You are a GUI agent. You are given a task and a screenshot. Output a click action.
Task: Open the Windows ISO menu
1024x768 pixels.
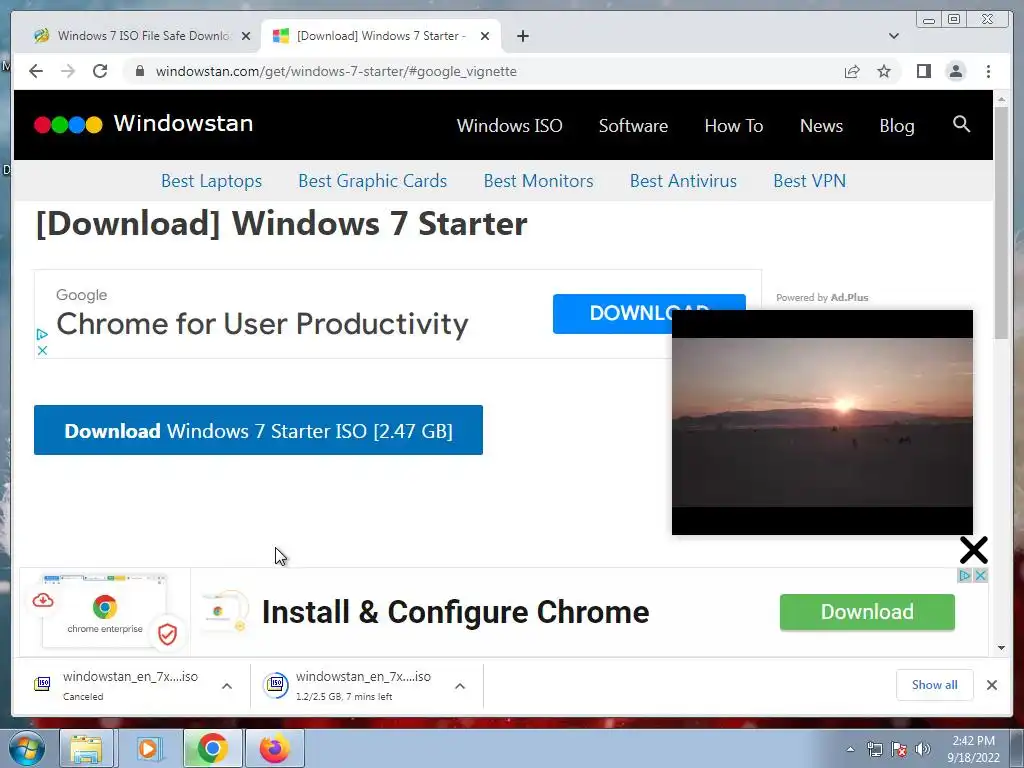tap(509, 125)
